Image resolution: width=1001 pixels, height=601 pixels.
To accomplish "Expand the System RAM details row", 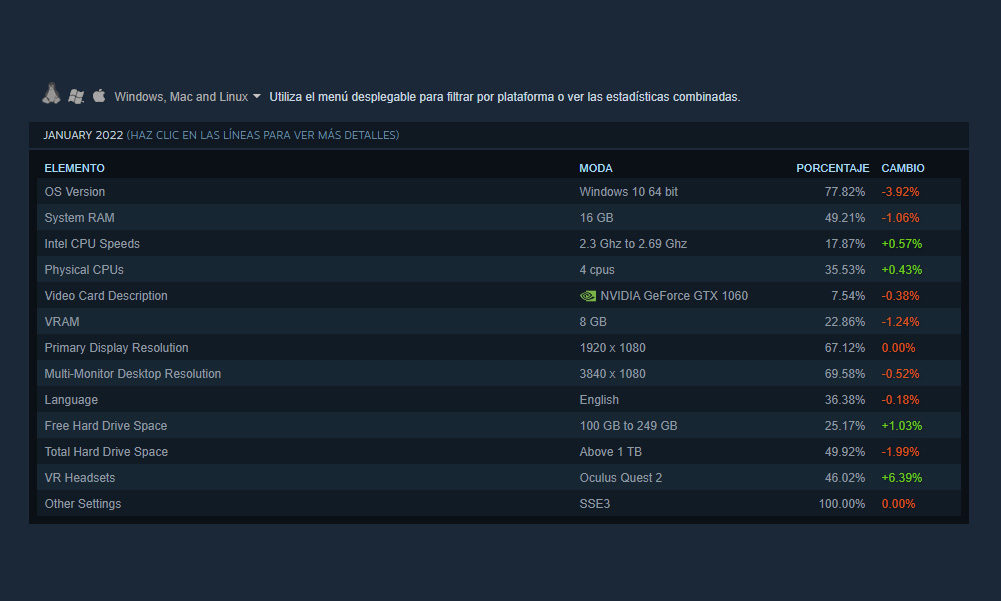I will click(80, 218).
